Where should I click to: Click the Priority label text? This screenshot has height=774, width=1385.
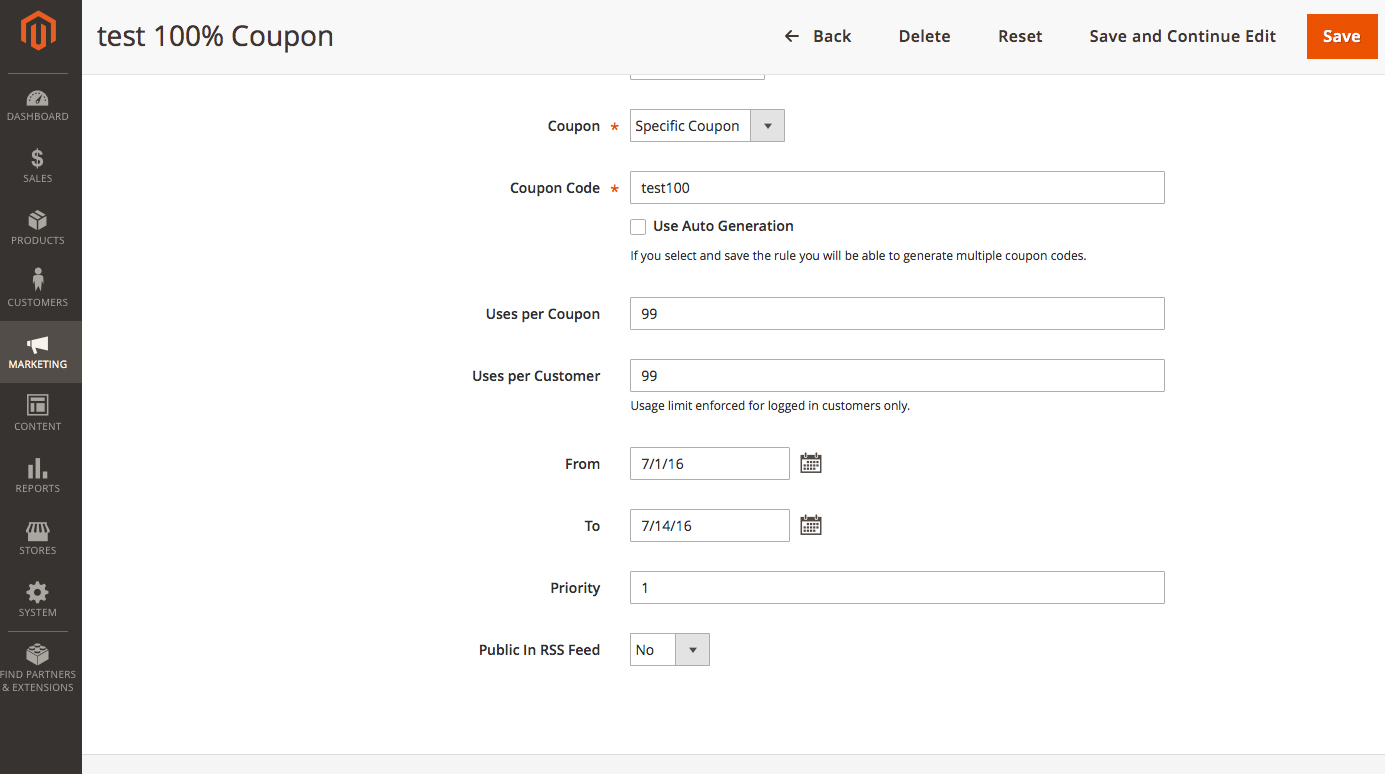point(575,588)
